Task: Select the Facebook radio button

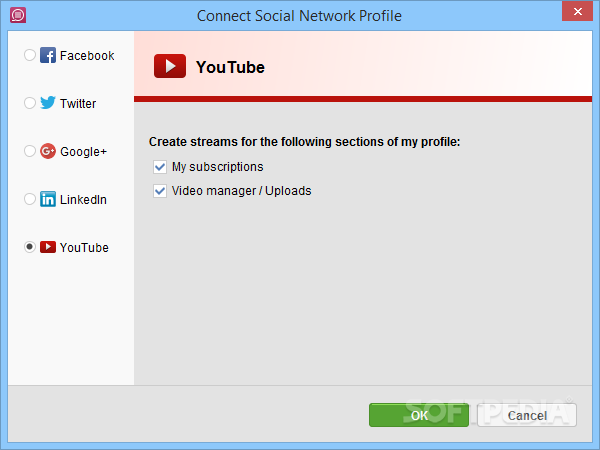Action: click(x=30, y=55)
